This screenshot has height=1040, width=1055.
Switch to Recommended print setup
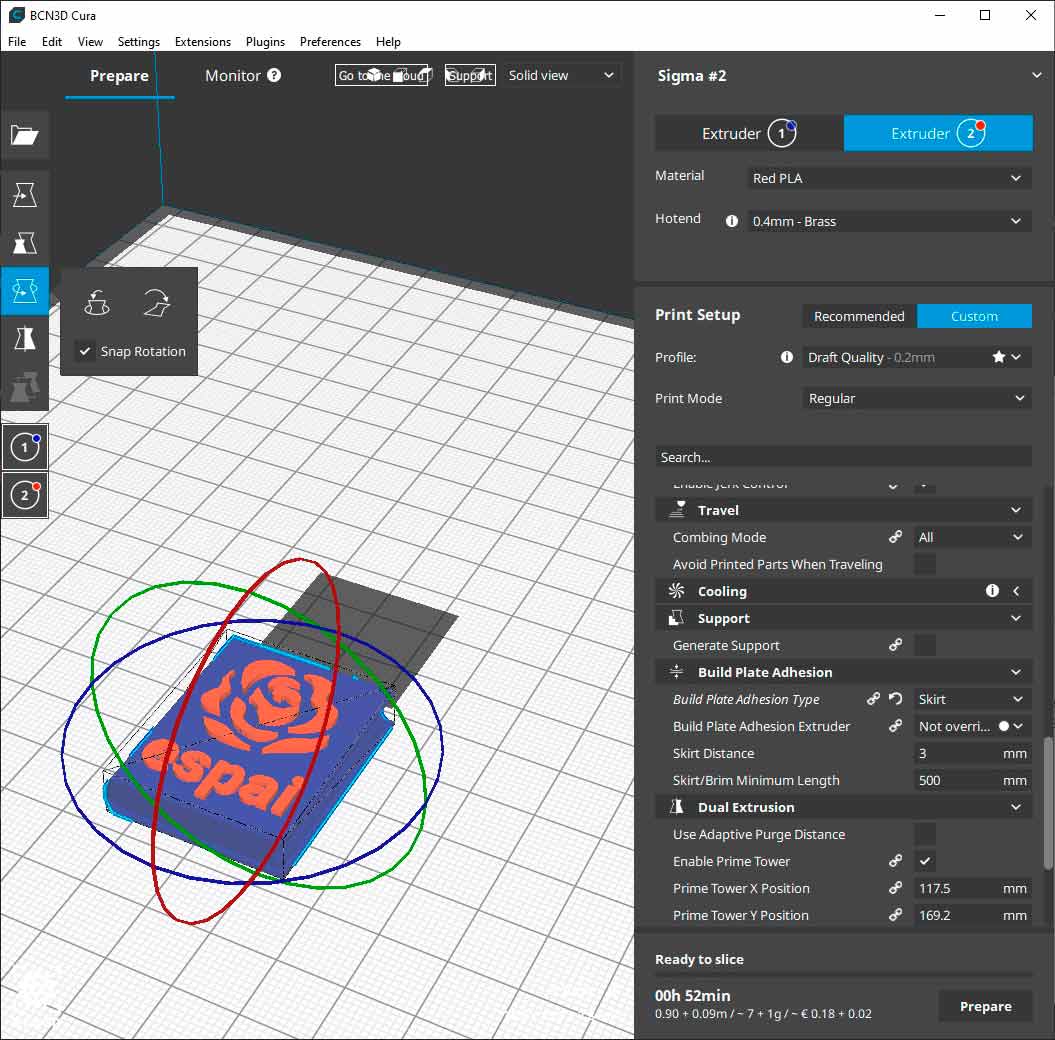pyautogui.click(x=858, y=317)
